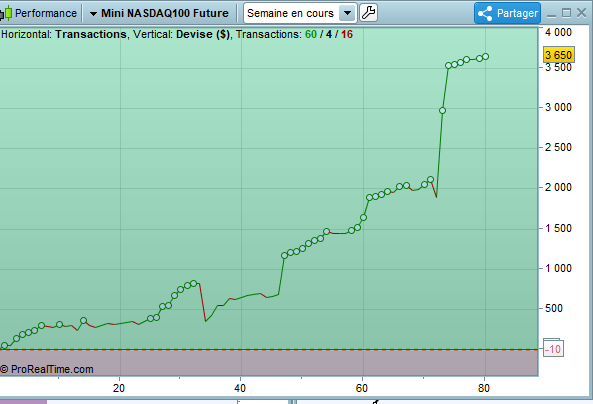Click the 4 000 vertical axis value
The width and height of the screenshot is (593, 404).
pos(558,32)
